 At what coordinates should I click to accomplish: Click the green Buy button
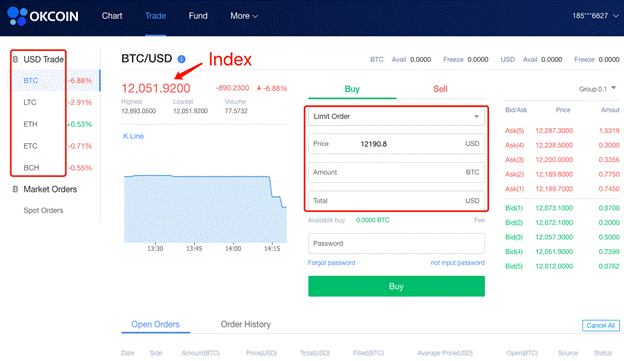396,287
